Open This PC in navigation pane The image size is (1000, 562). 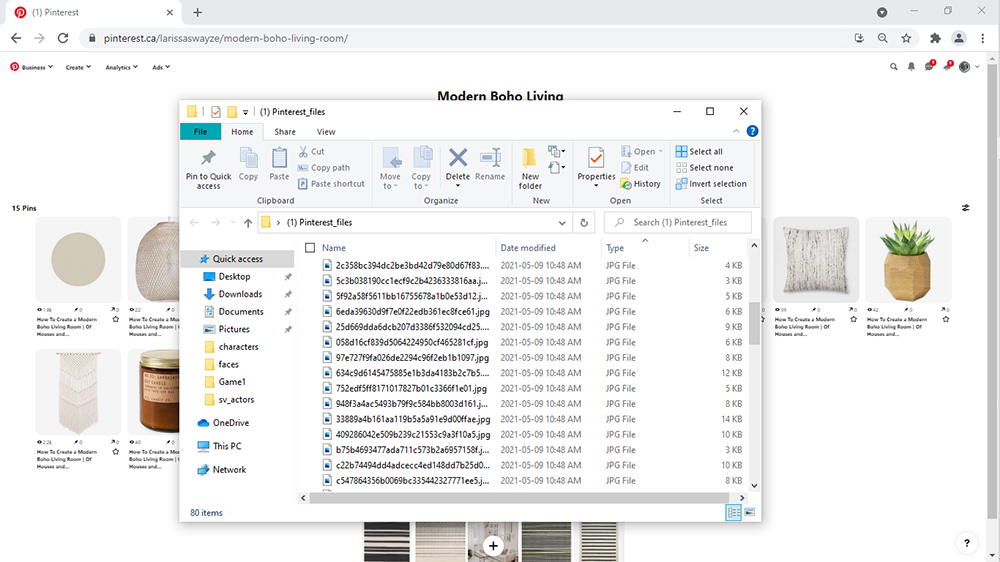tap(226, 446)
